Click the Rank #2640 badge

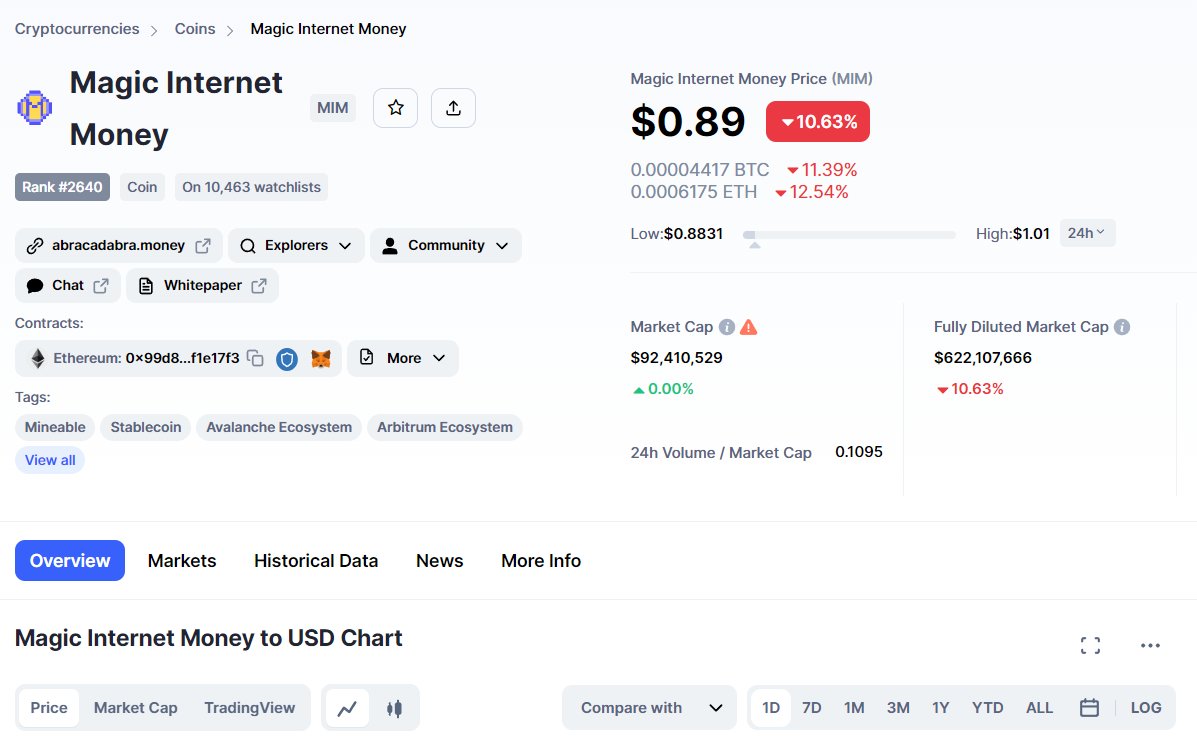pyautogui.click(x=63, y=187)
